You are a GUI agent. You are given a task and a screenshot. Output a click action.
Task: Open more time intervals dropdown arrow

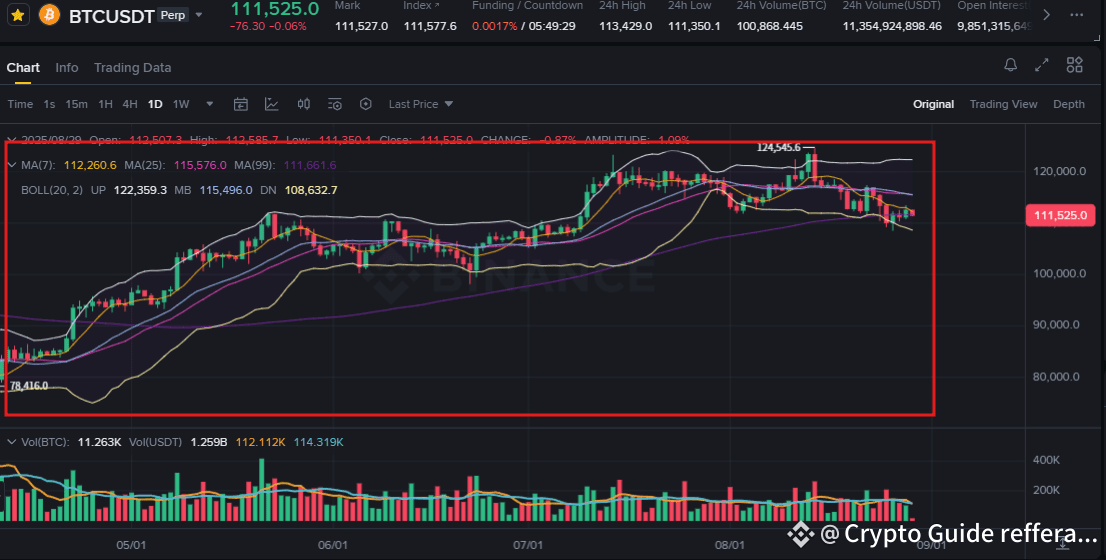pos(209,104)
